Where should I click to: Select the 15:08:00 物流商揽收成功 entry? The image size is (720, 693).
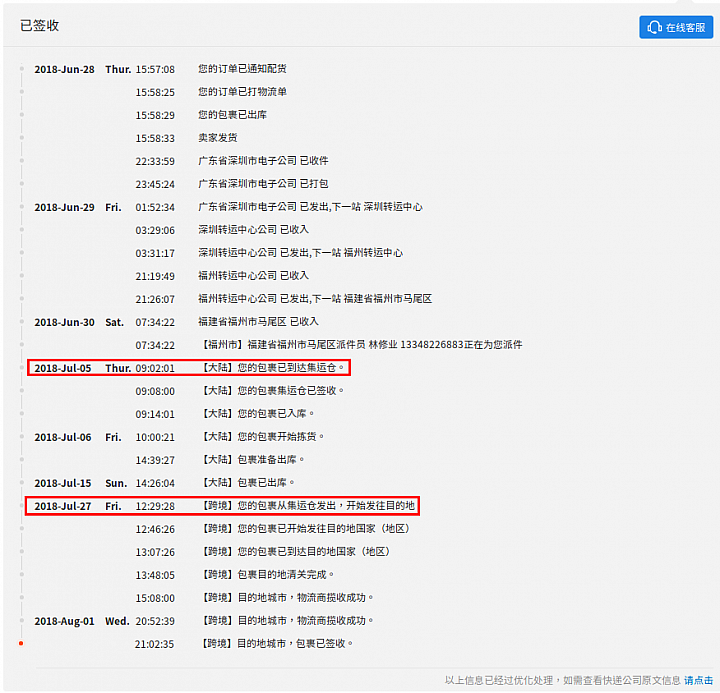[x=287, y=597]
